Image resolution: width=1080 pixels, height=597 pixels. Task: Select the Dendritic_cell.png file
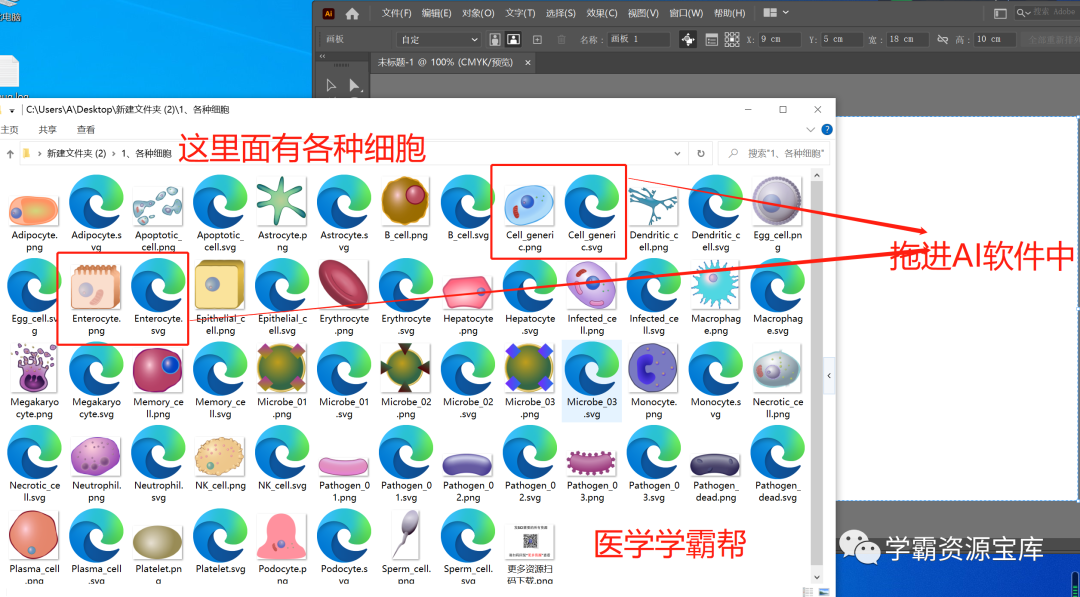tap(653, 215)
